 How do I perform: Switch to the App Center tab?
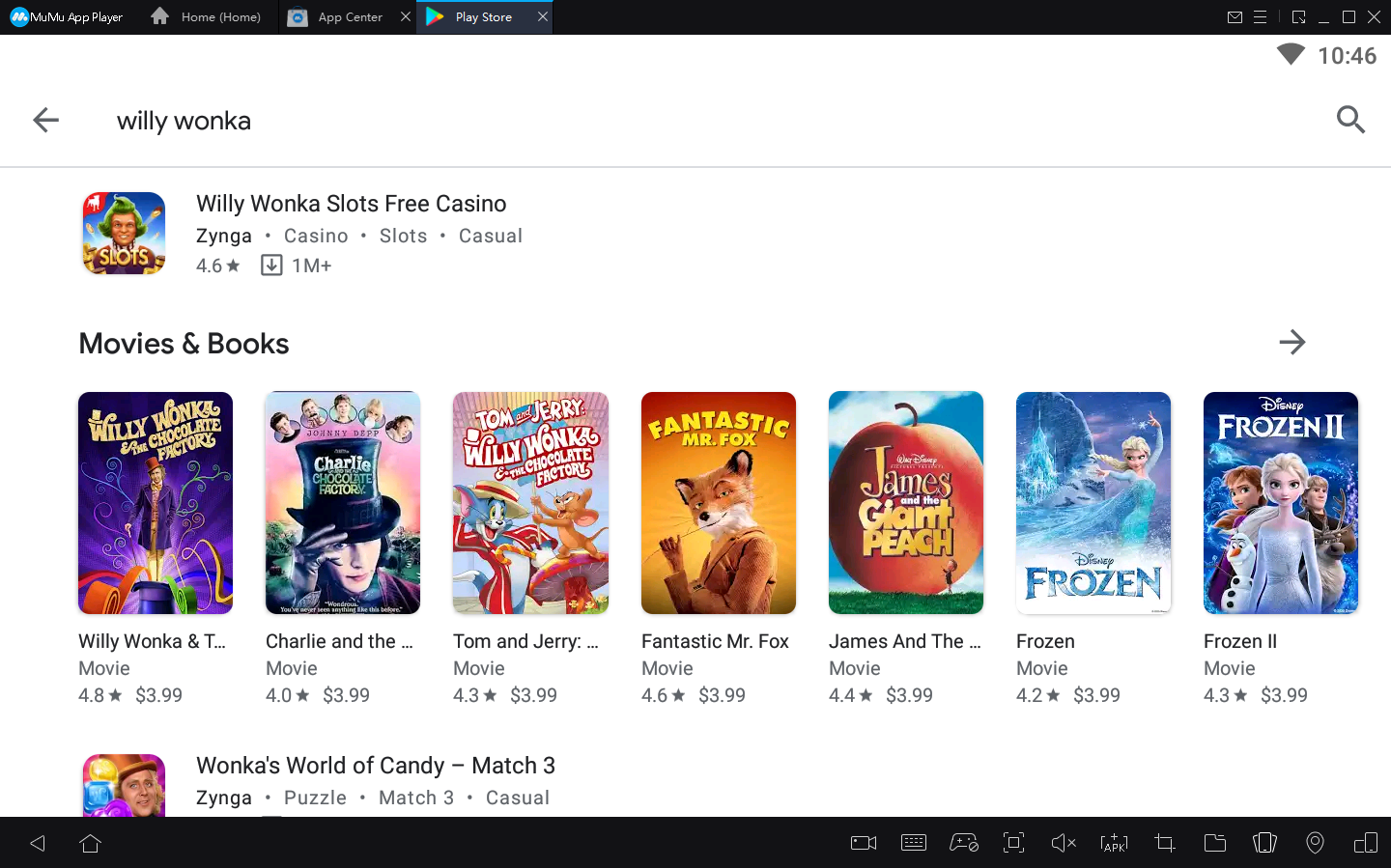point(337,17)
